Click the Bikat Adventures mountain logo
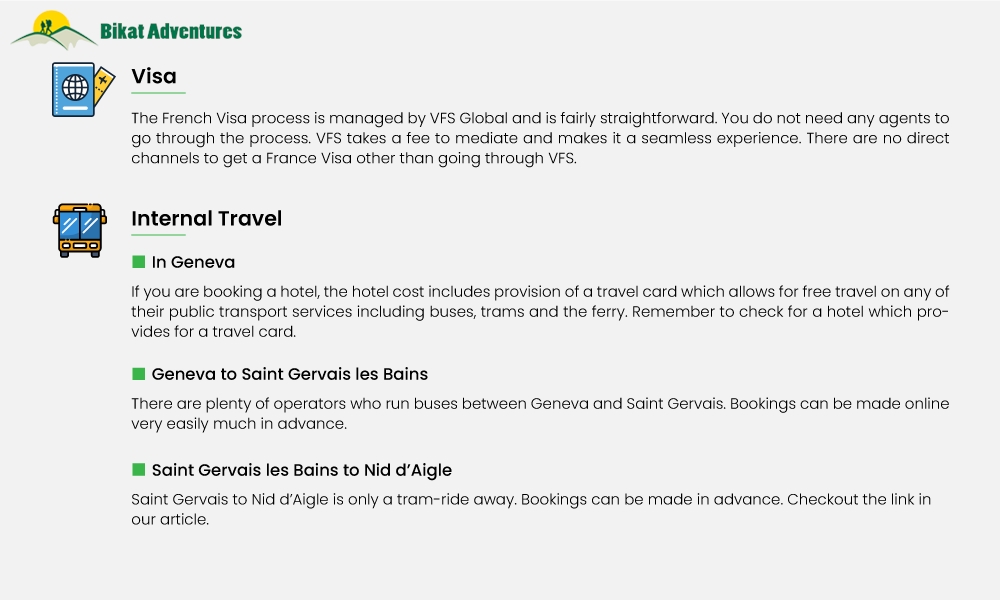 (x=54, y=30)
